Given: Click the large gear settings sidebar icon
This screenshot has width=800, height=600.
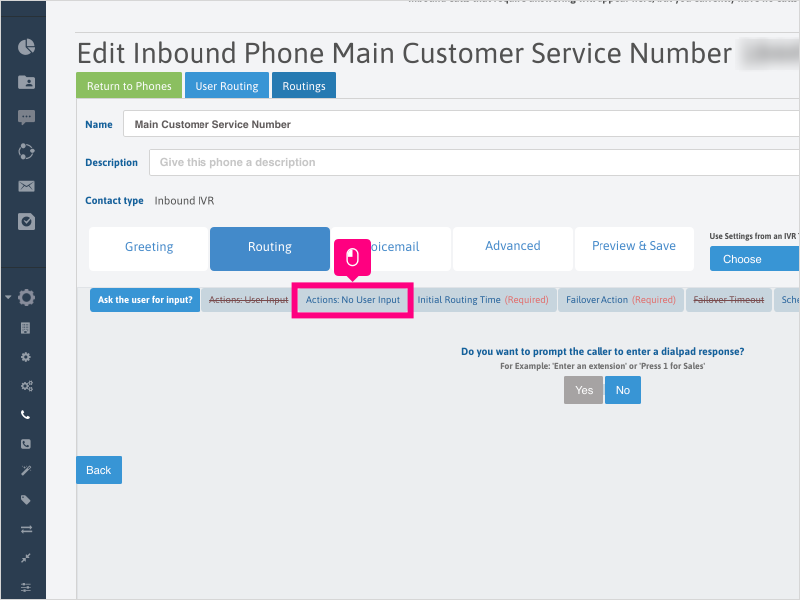Looking at the screenshot, I should pos(27,297).
